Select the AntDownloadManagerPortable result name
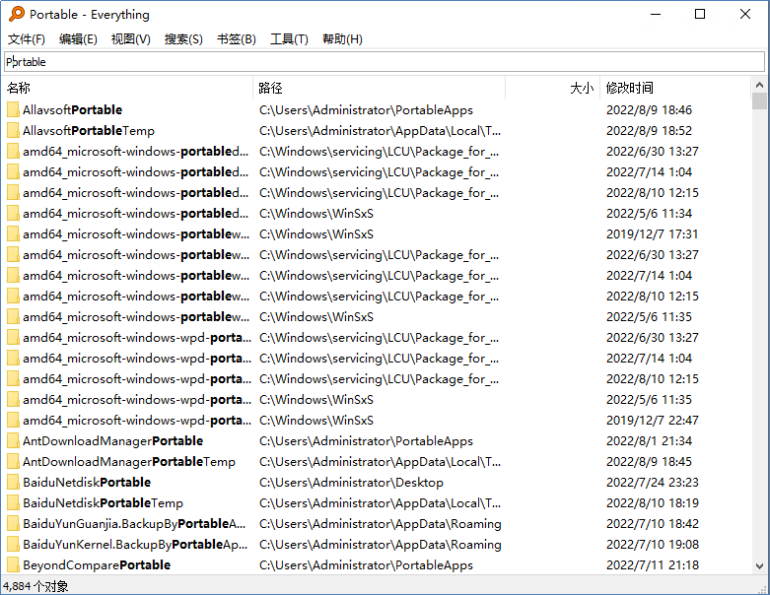This screenshot has width=770, height=595. point(112,441)
